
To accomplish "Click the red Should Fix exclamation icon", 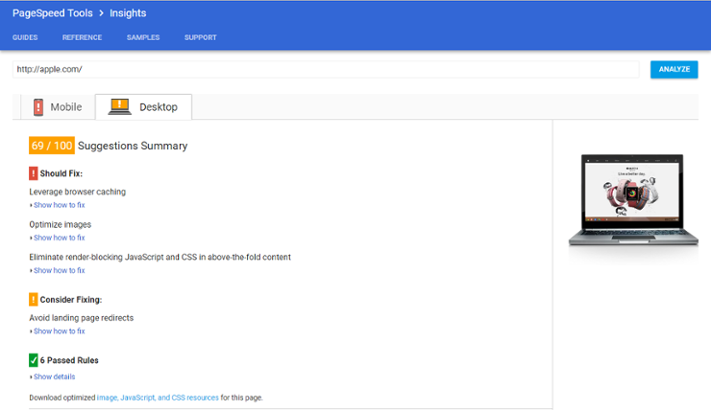I will click(x=34, y=173).
